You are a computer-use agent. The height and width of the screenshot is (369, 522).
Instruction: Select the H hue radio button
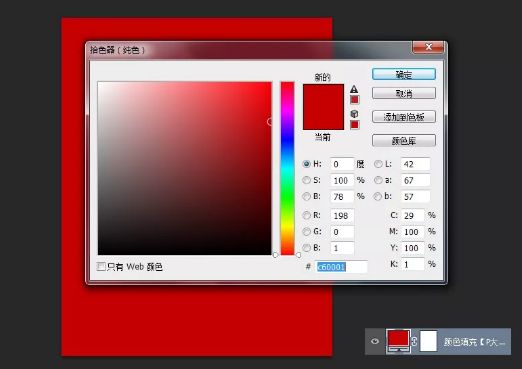(306, 164)
